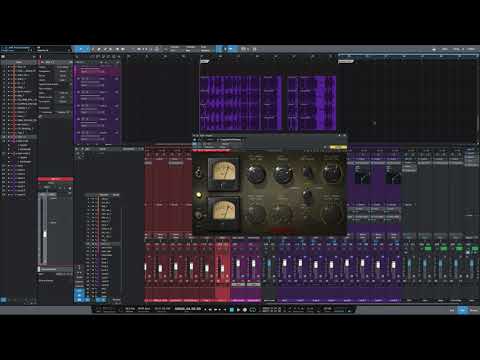Select the highlighted track row in the track list
Screen dimensions: 480x360
(18, 137)
